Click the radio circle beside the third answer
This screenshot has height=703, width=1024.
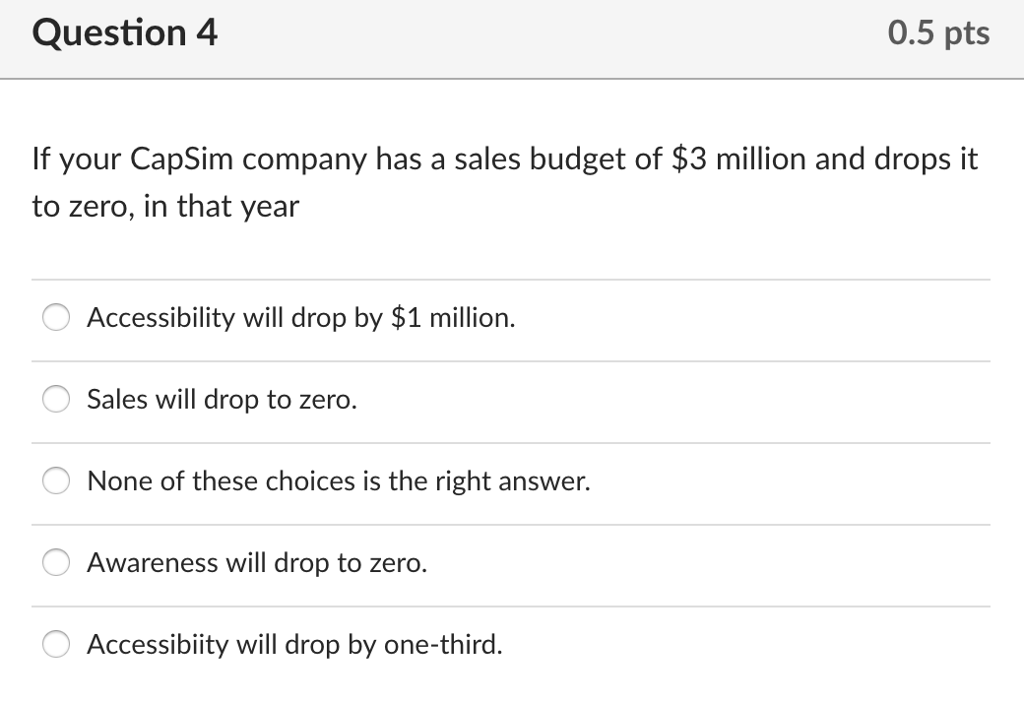(56, 481)
